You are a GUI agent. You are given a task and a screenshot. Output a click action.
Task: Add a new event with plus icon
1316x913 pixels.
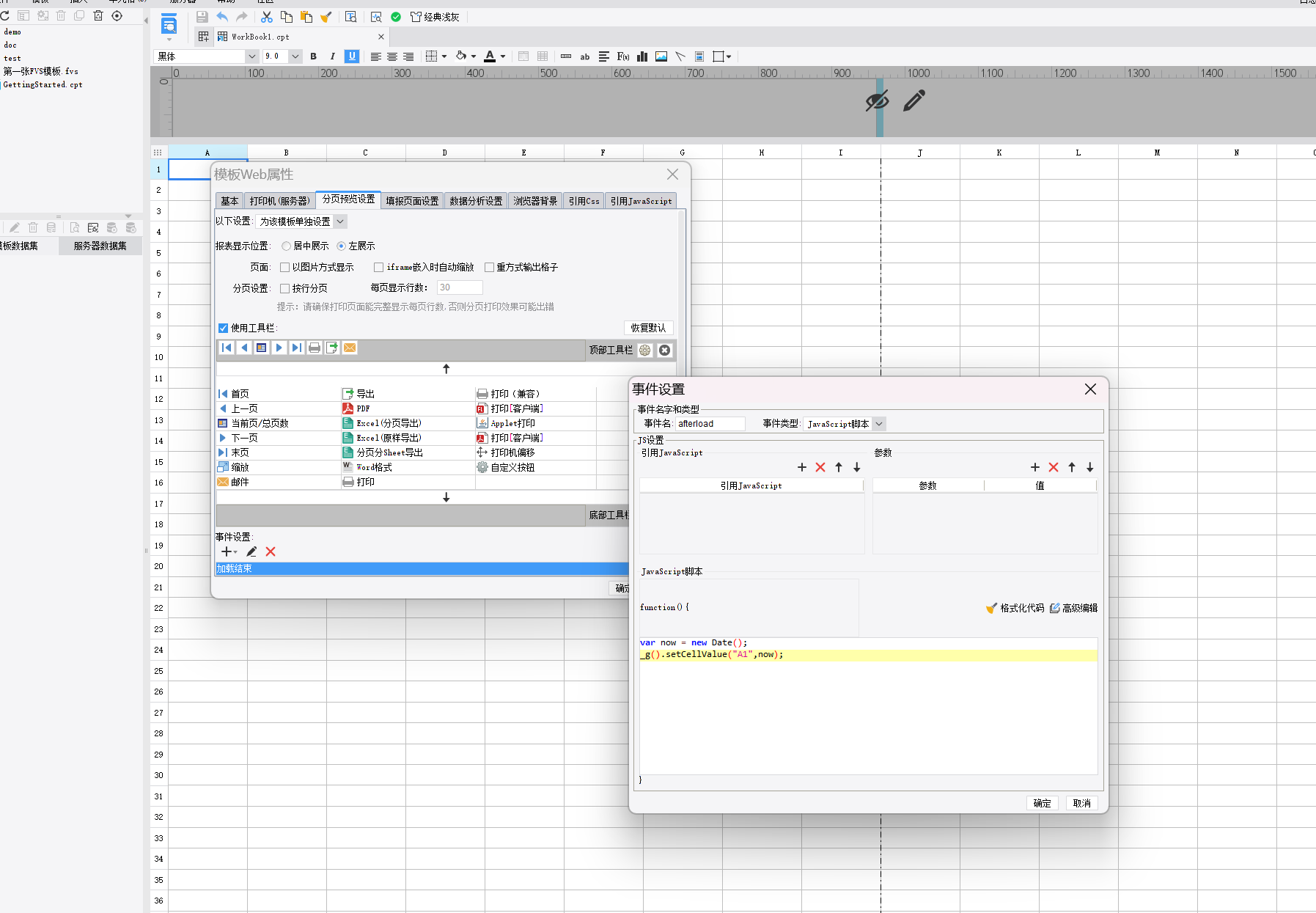point(226,551)
